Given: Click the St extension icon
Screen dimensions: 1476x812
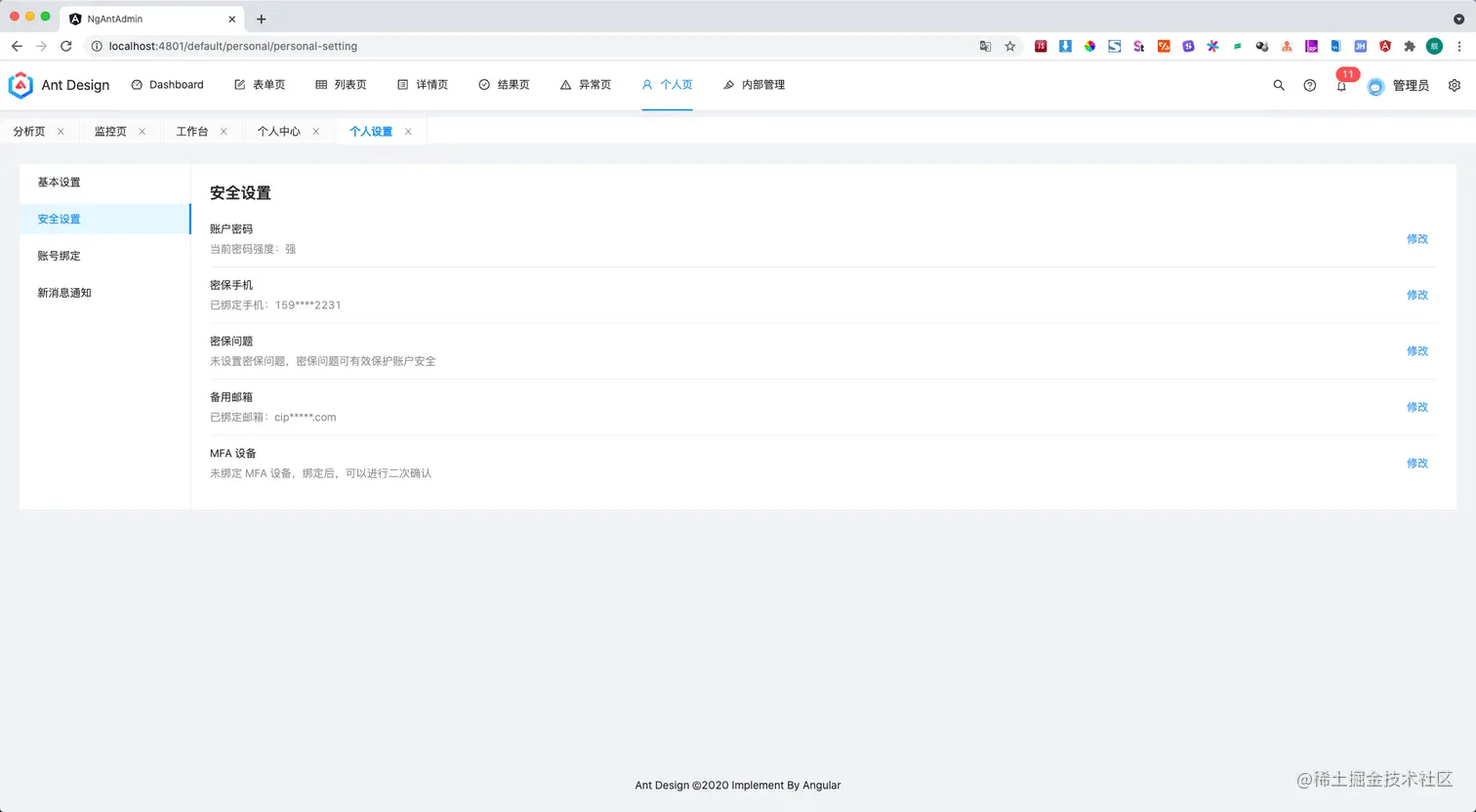Looking at the screenshot, I should (1138, 46).
